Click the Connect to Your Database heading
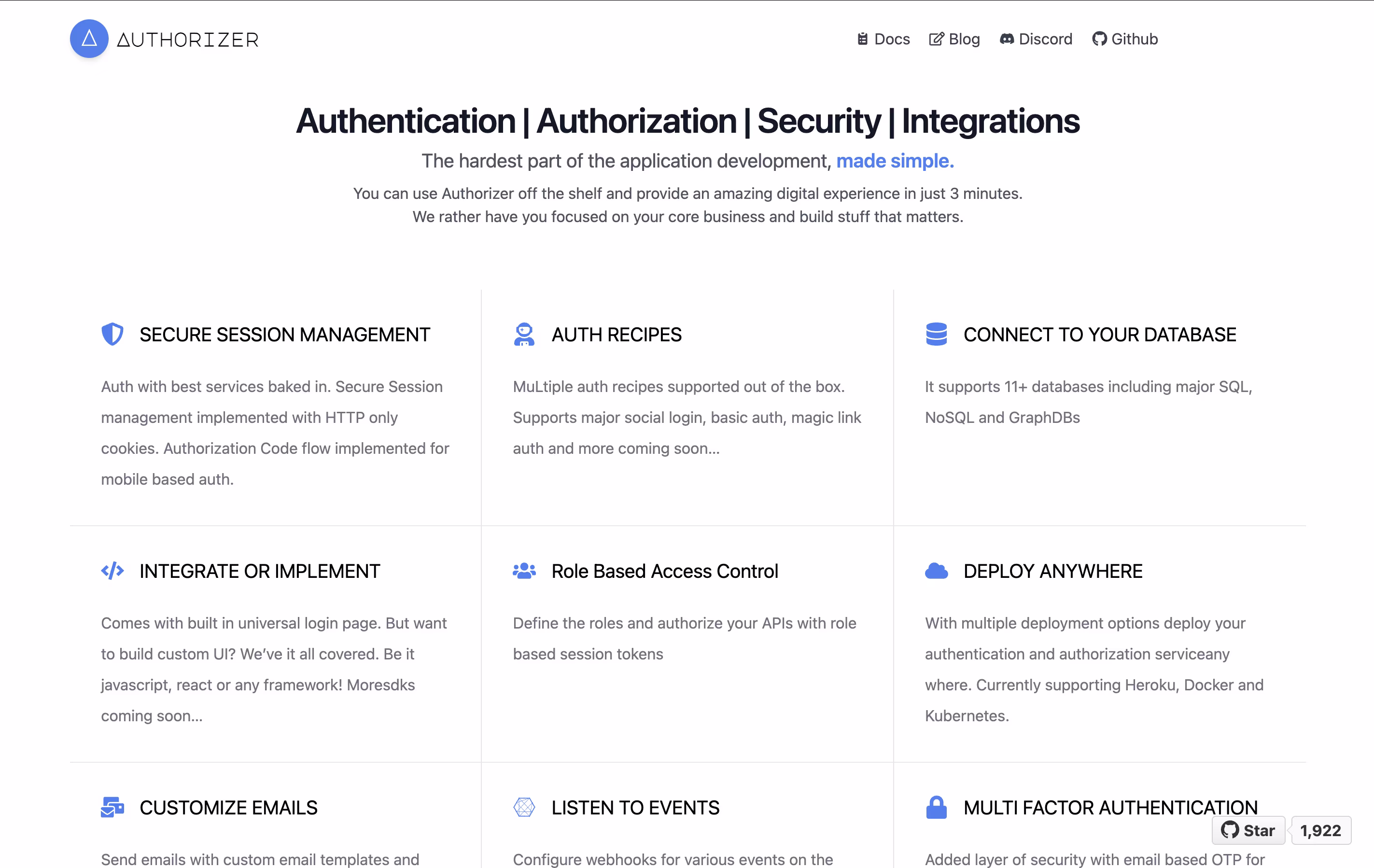This screenshot has height=868, width=1374. [1100, 335]
